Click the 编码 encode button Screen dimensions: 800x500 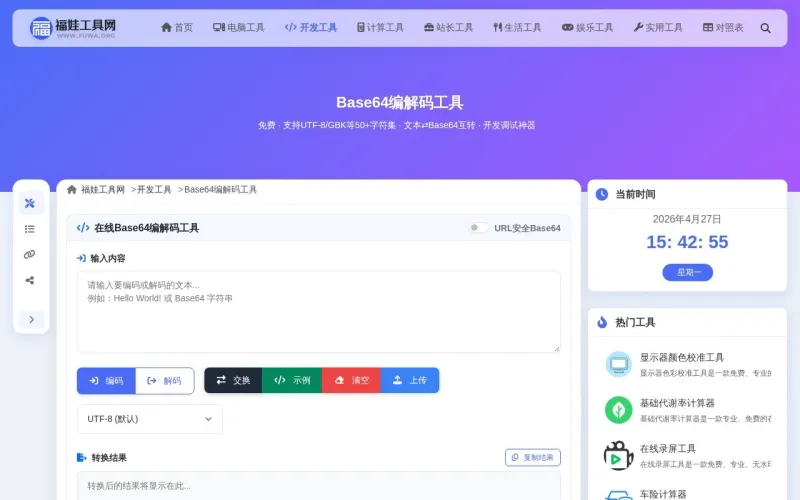(x=106, y=381)
